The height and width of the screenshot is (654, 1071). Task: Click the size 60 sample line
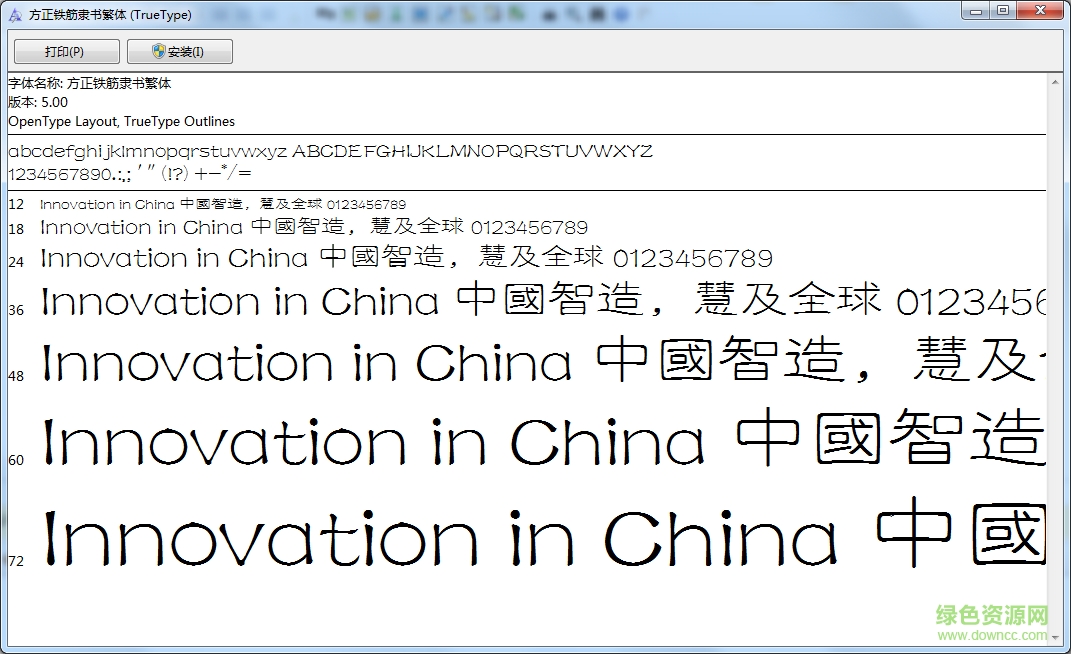point(543,439)
